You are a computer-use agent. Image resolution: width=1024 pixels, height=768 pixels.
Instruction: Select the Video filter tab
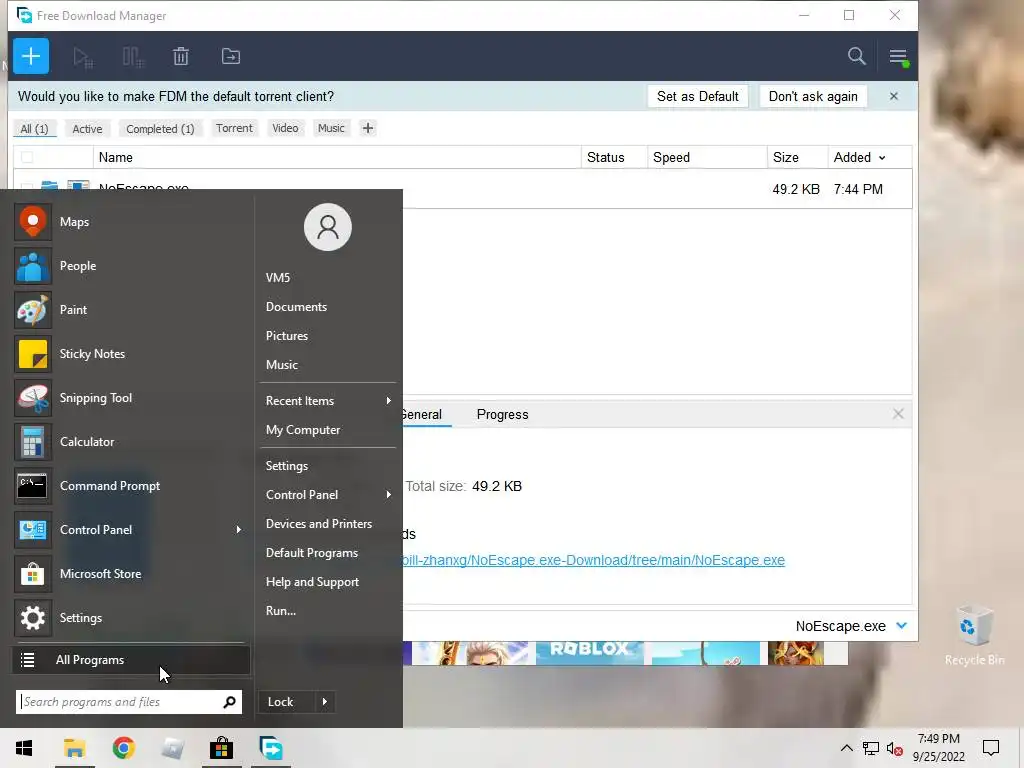(285, 128)
